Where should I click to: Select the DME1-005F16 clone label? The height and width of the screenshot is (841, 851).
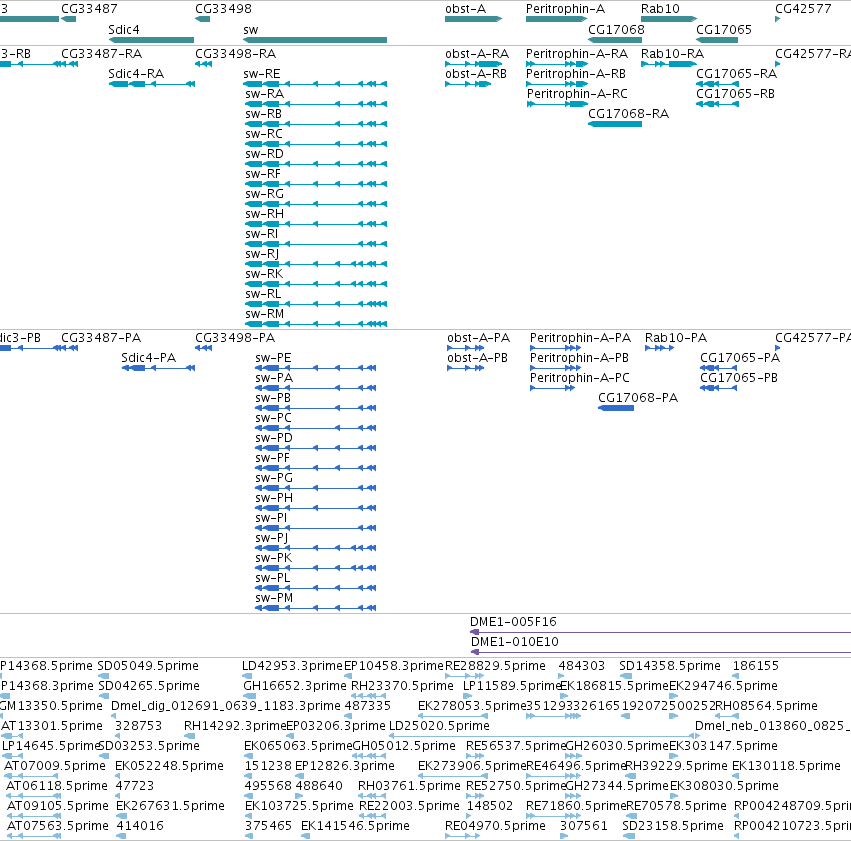point(513,622)
